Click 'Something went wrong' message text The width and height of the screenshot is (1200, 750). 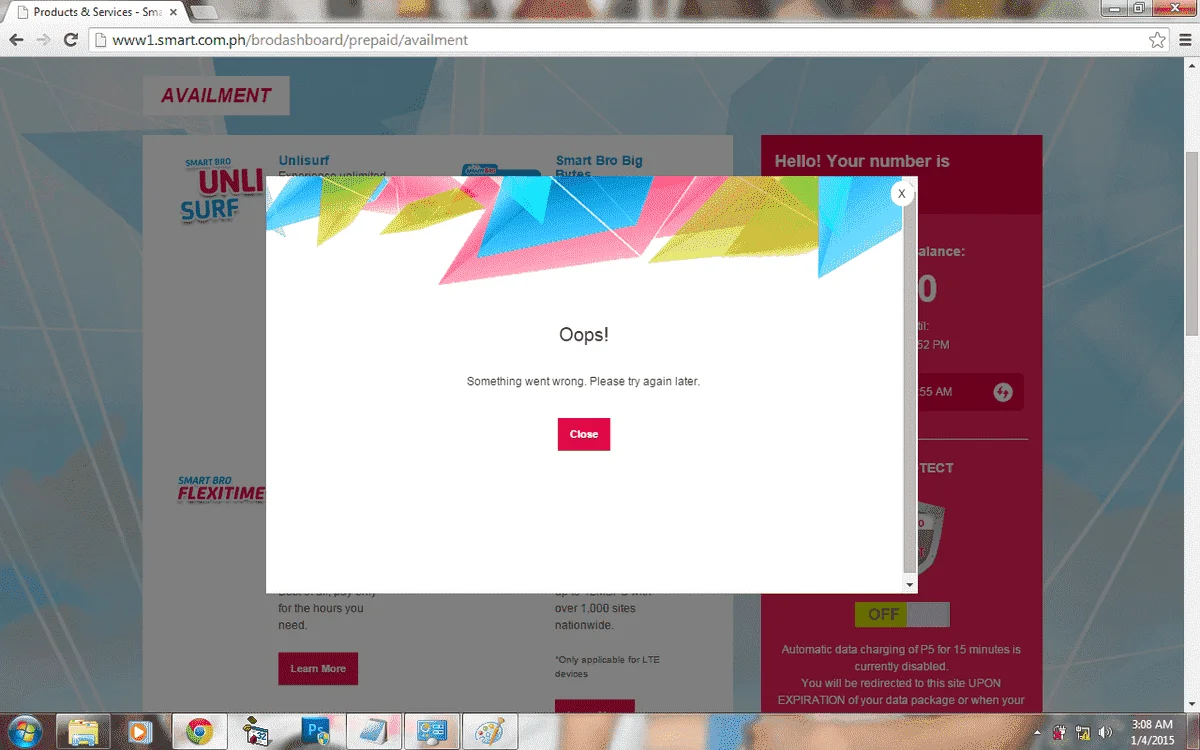(584, 382)
